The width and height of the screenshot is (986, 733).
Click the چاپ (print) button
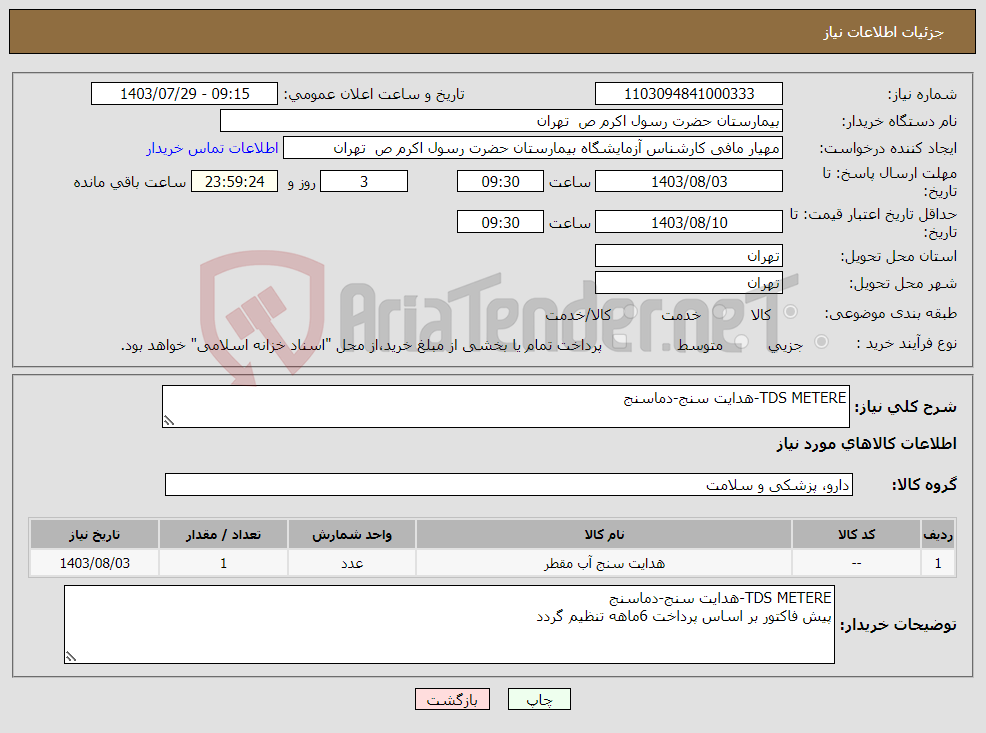[539, 699]
